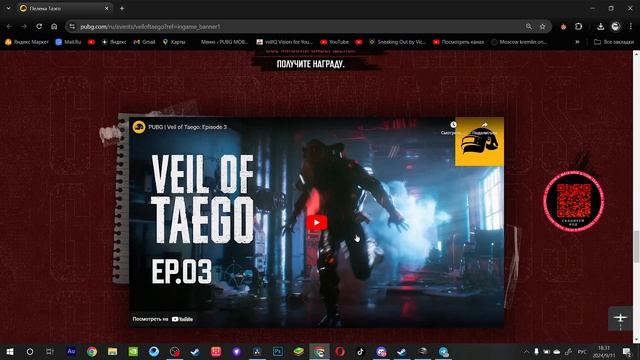Open the Посмотреть канал bookmark
Viewport: 640px width, 360px height.
(459, 42)
